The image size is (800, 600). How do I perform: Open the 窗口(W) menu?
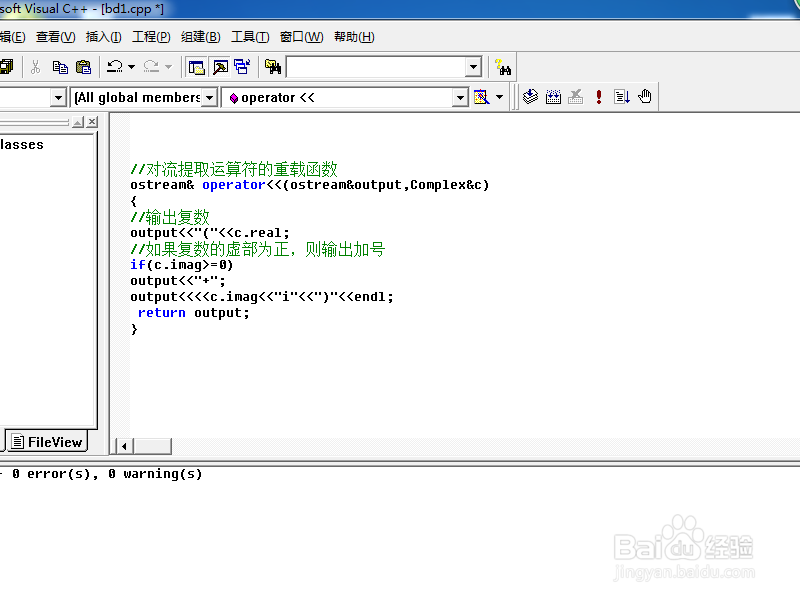coord(302,37)
